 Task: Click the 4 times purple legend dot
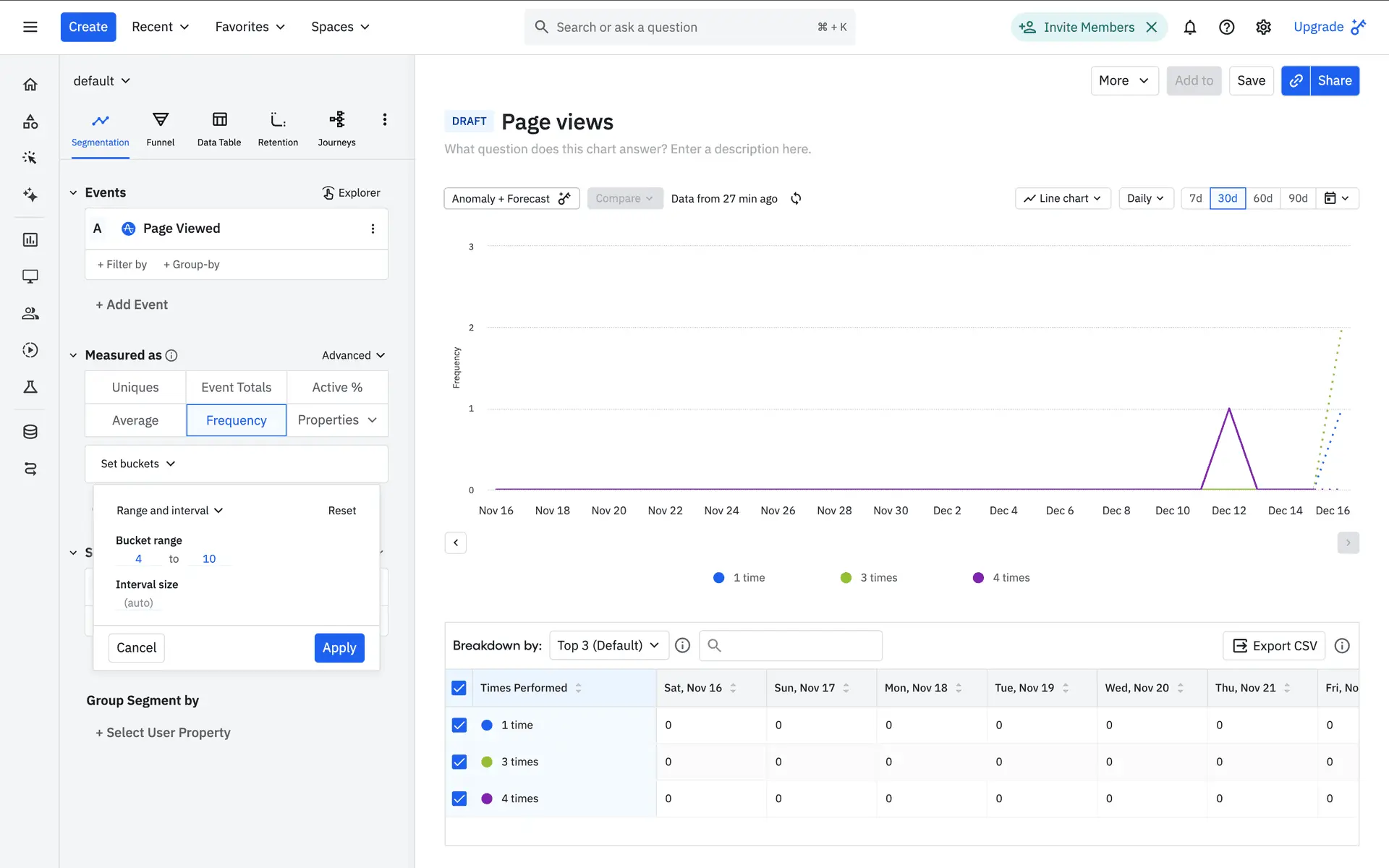[x=978, y=578]
